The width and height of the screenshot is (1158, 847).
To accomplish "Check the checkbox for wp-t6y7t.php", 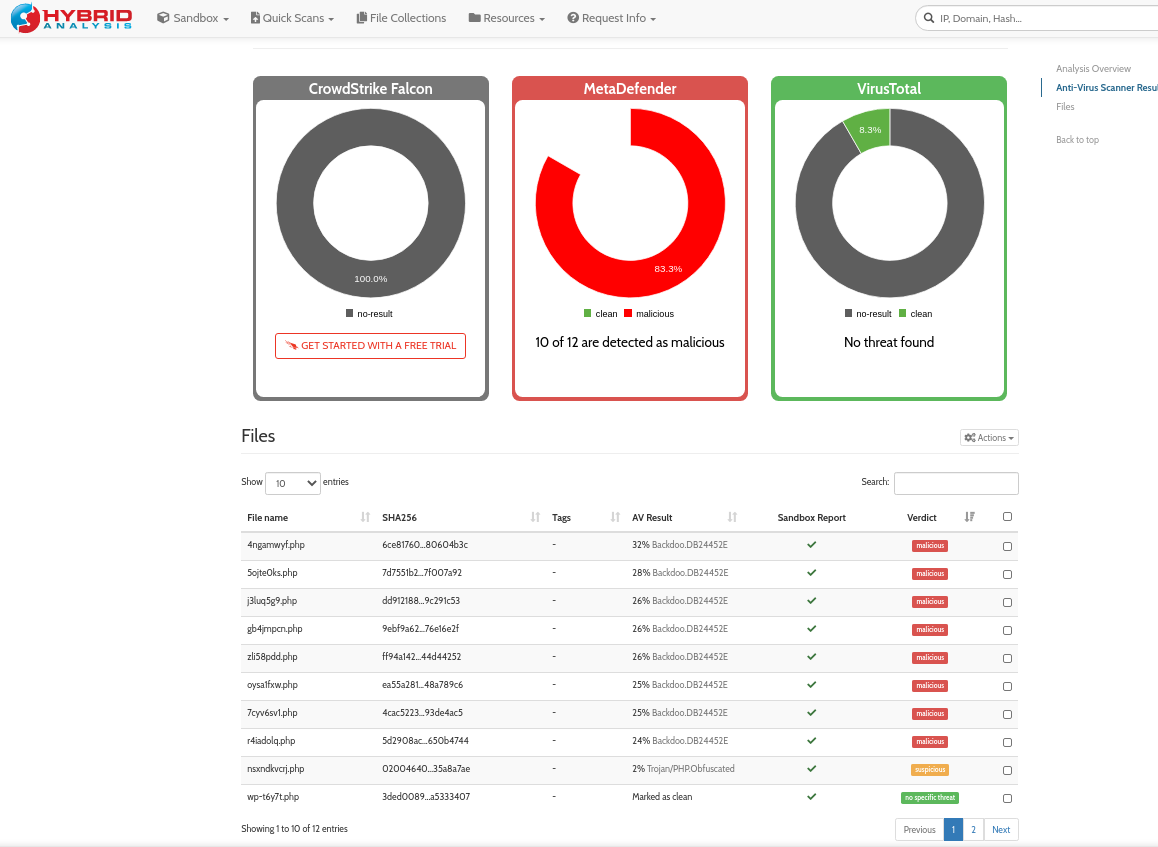I will (x=1007, y=797).
